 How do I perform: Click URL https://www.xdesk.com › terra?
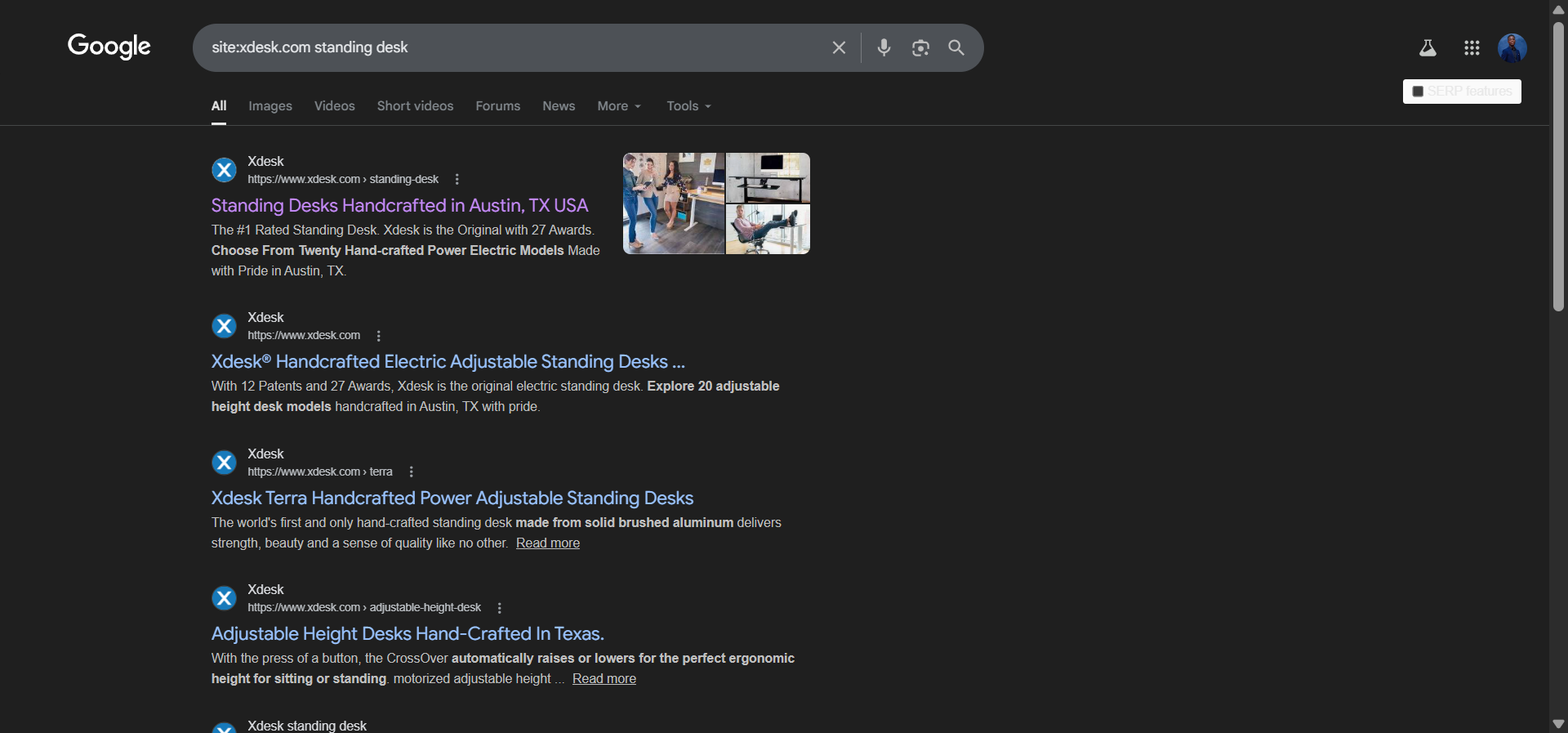320,472
